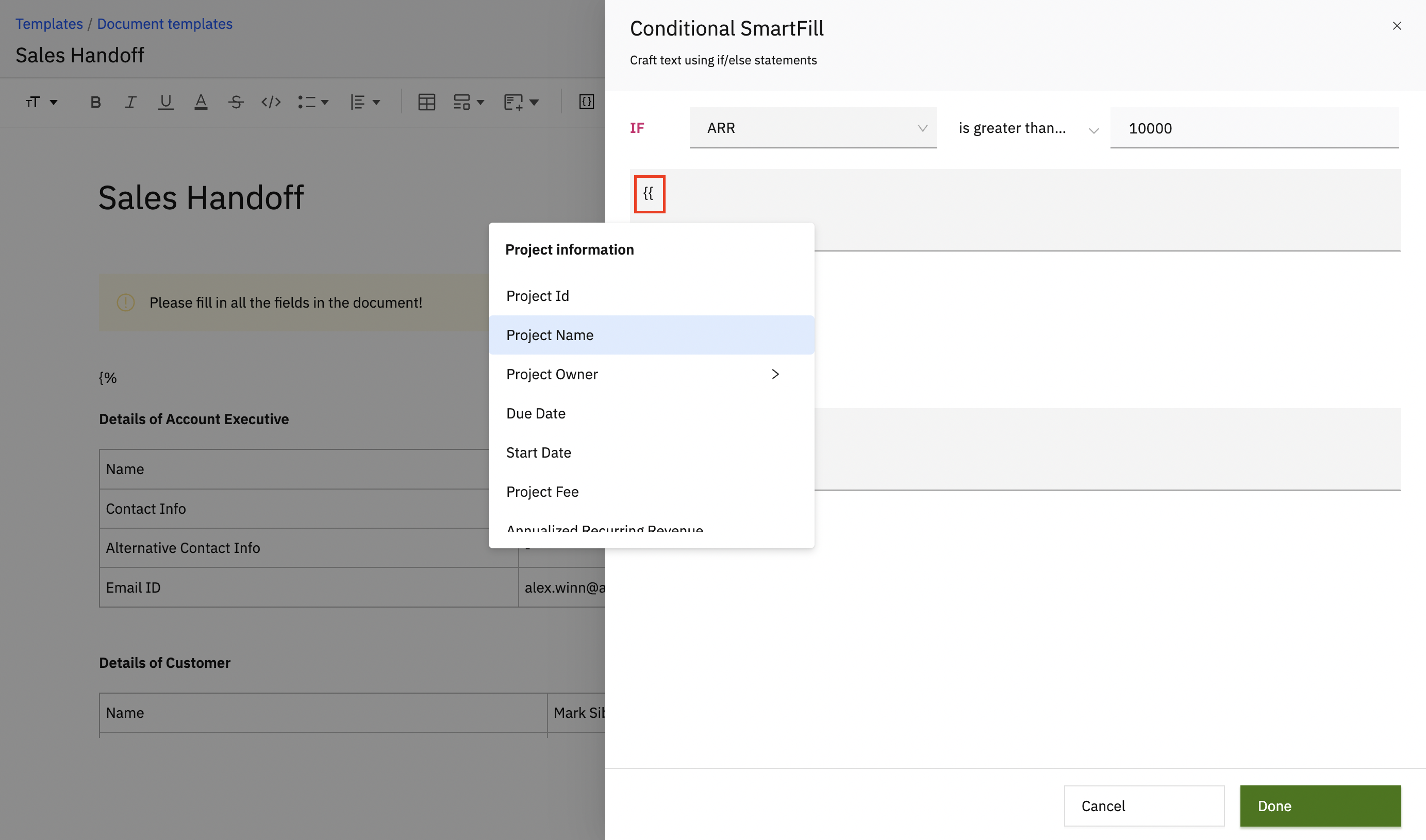Screen dimensions: 1426x840
Task: Choose Due Date from Project information
Action: [x=536, y=414]
